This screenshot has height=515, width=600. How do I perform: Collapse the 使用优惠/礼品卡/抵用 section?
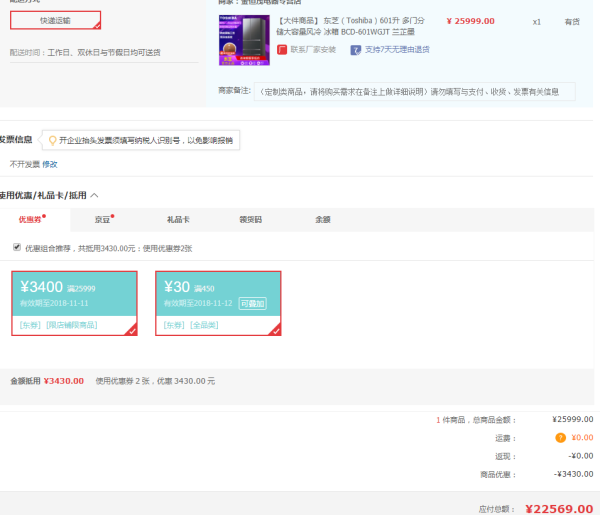pos(95,196)
